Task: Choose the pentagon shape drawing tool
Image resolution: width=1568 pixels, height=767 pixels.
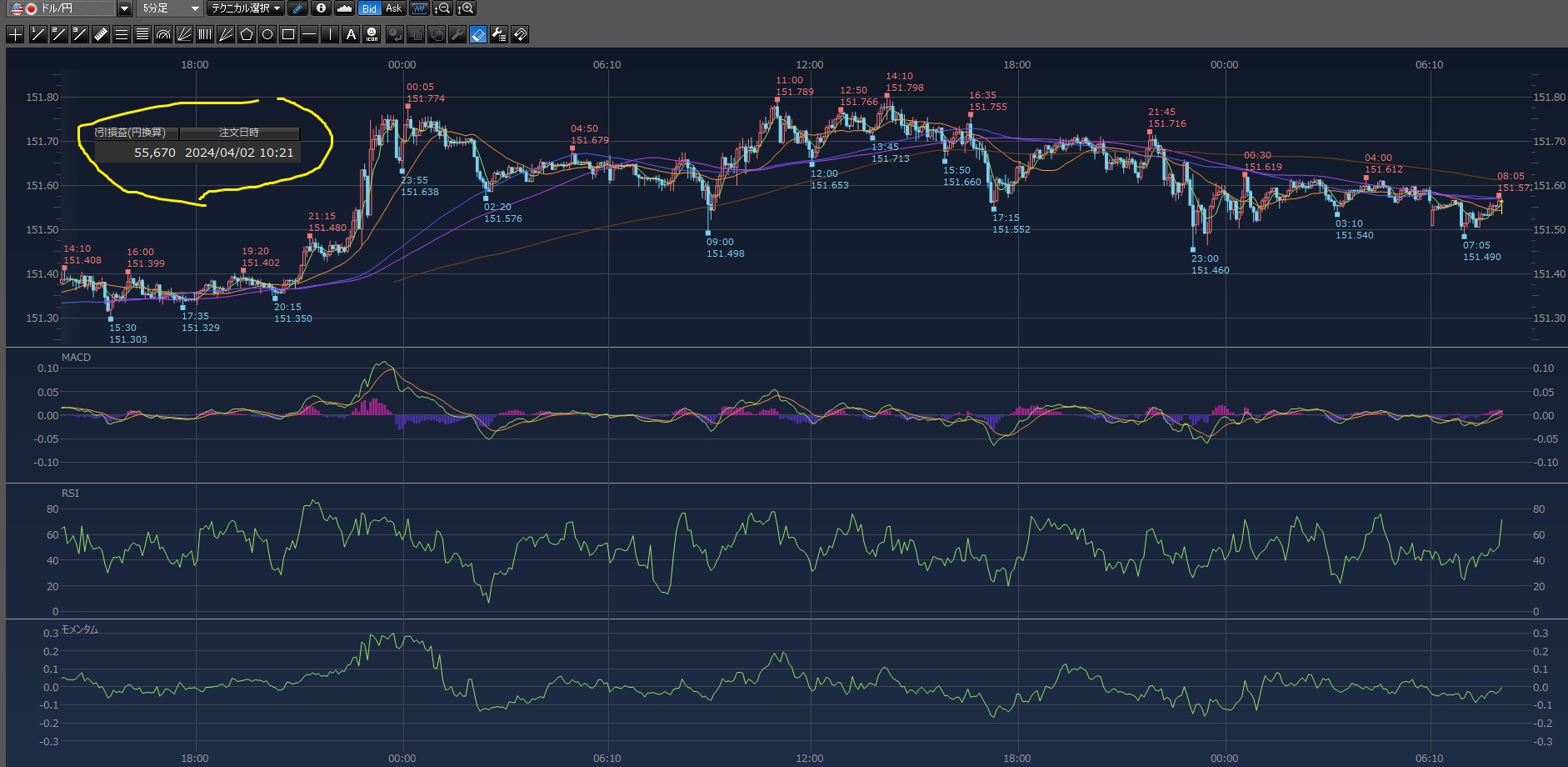Action: click(x=247, y=34)
